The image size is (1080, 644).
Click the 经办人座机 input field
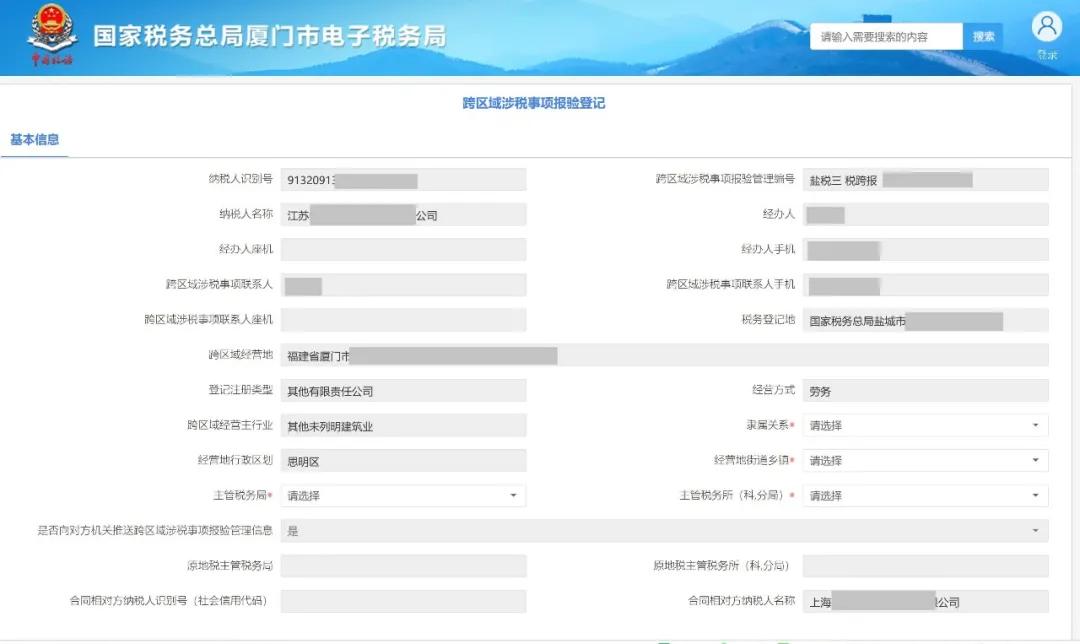[403, 249]
